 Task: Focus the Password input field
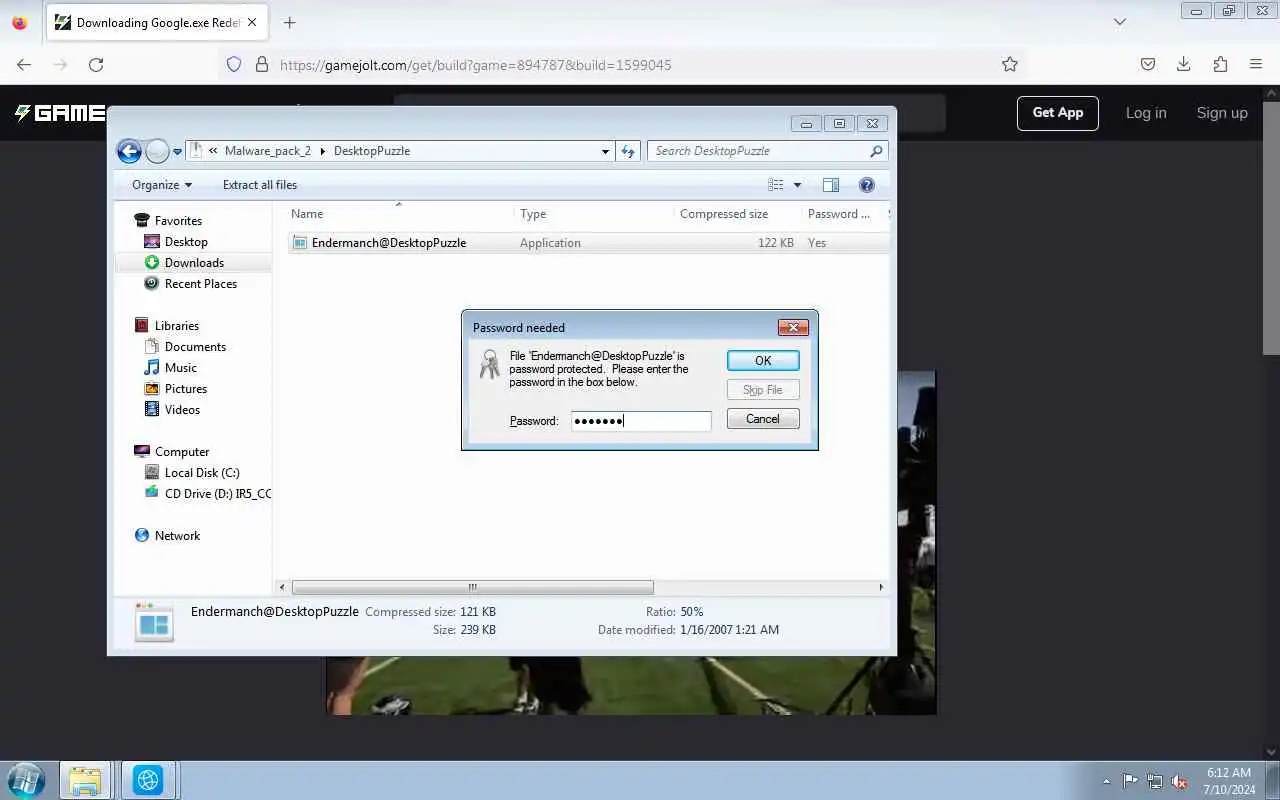point(641,421)
